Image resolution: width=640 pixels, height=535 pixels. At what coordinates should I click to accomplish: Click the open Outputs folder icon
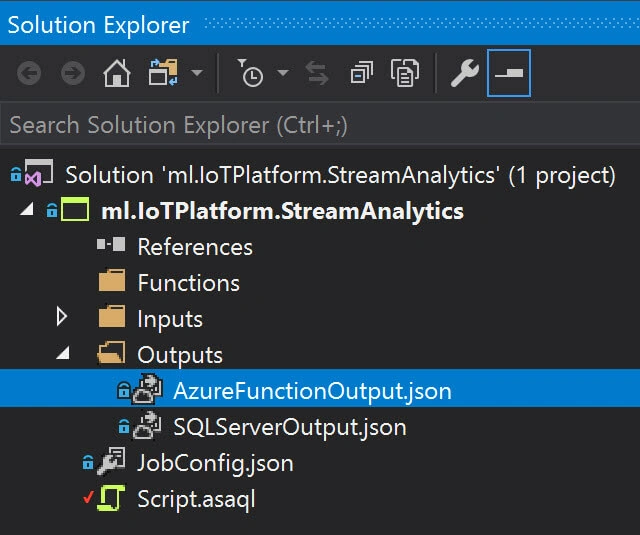pyautogui.click(x=111, y=353)
